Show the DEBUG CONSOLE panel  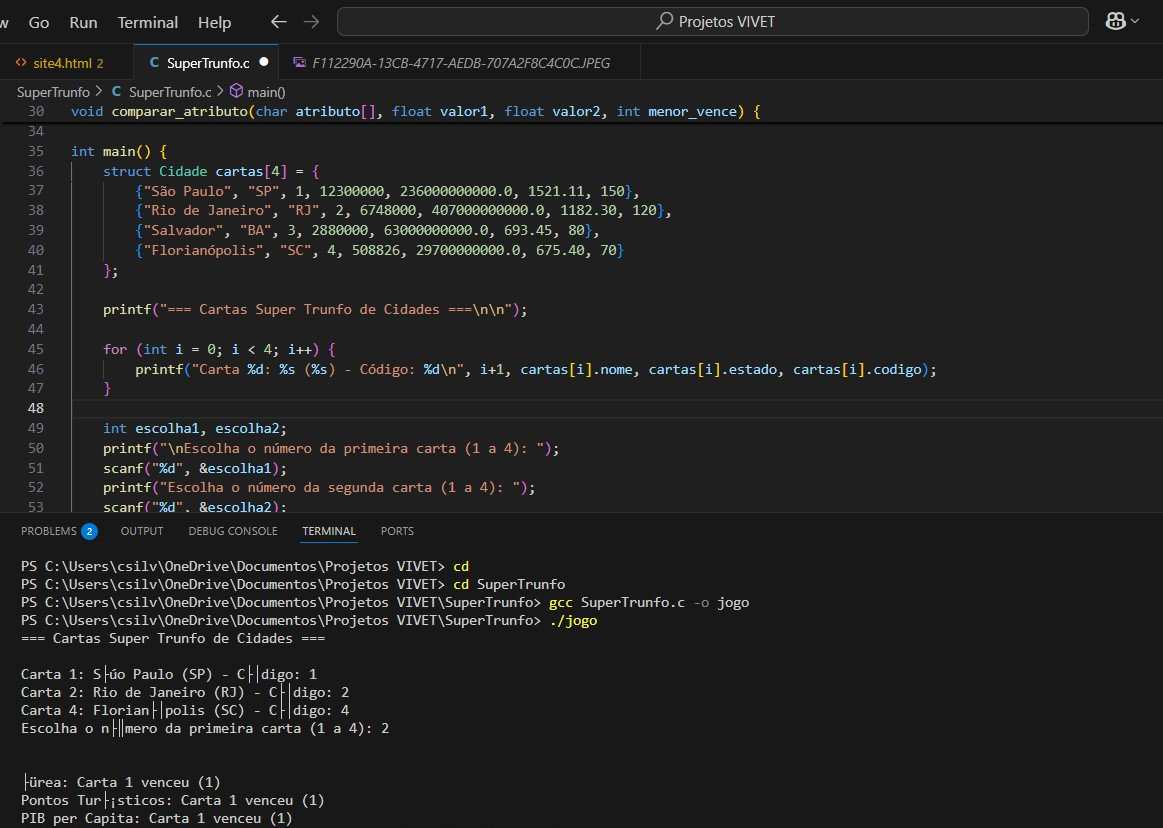point(232,531)
